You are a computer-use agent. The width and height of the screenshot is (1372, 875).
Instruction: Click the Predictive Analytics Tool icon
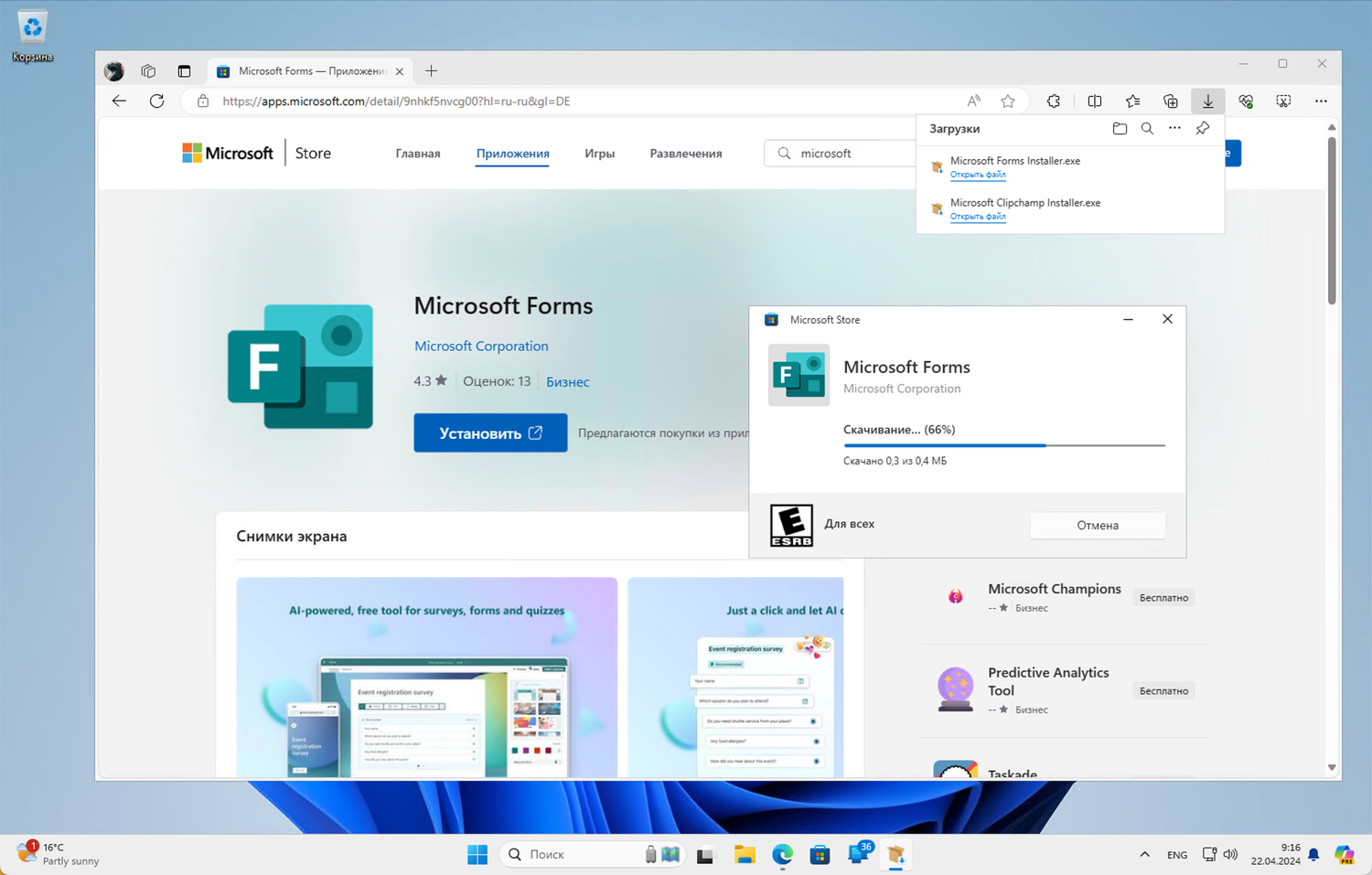(x=955, y=690)
